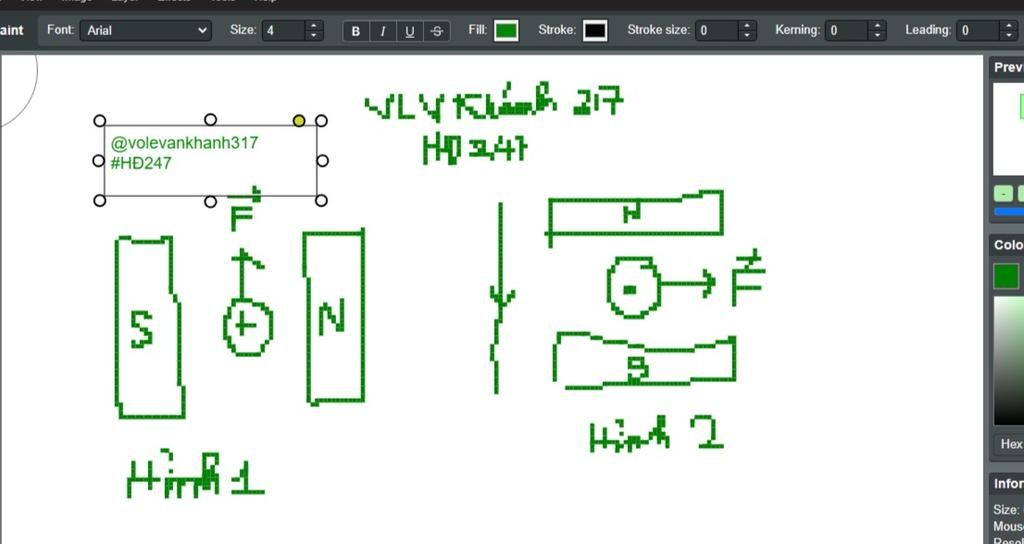Pick a shade in the color gradient picker
The height and width of the screenshot is (544, 1024).
1009,360
